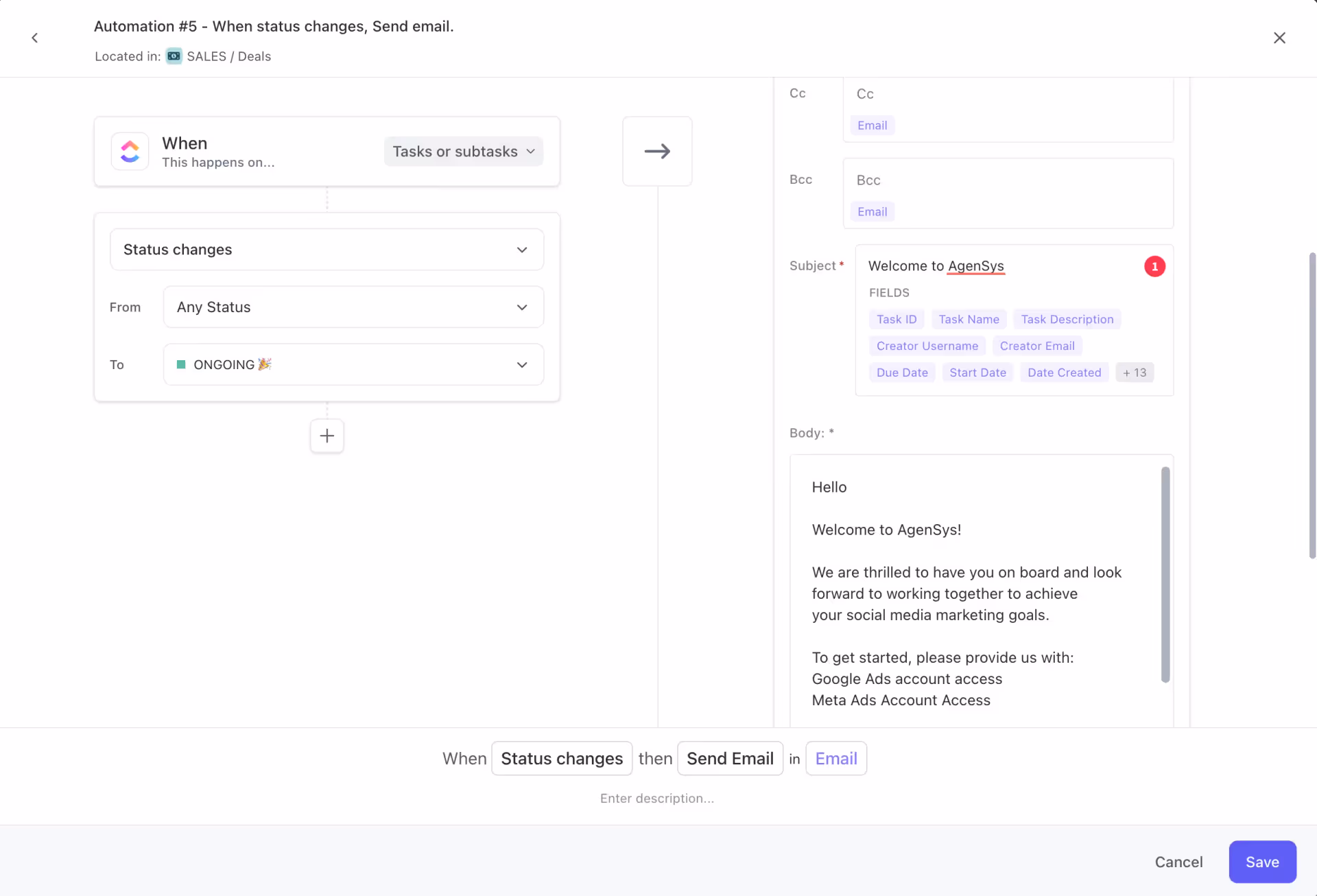Screen dimensions: 1317x896
Task: Expand the Status changes trigger dropdown
Action: pos(327,250)
